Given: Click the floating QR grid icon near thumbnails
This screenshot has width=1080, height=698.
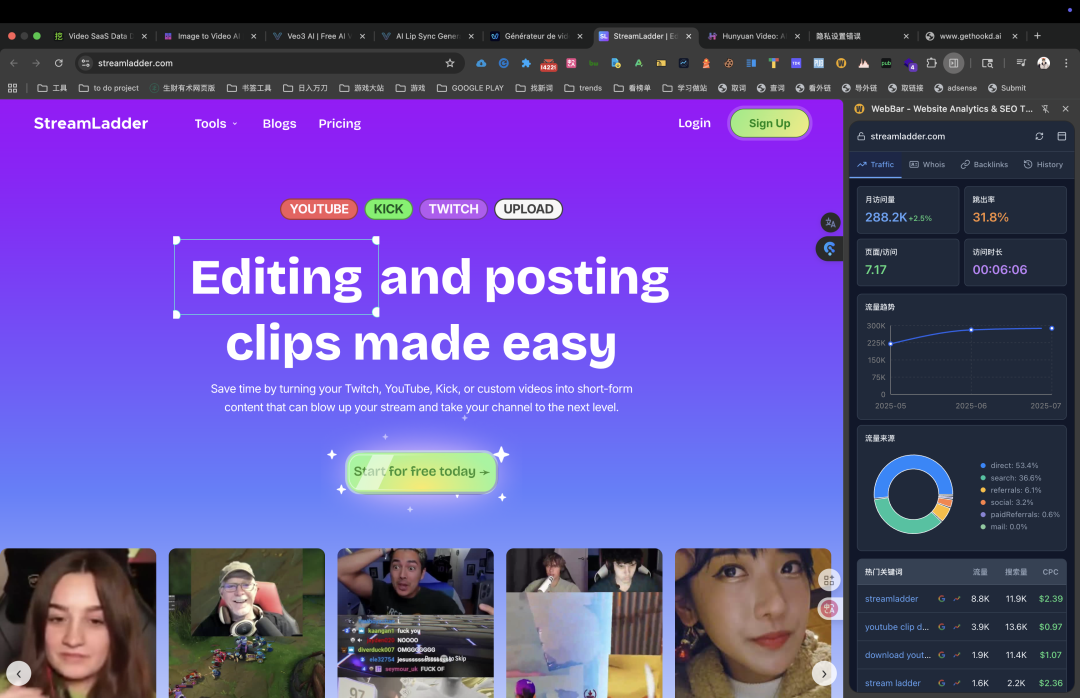Looking at the screenshot, I should (x=829, y=580).
